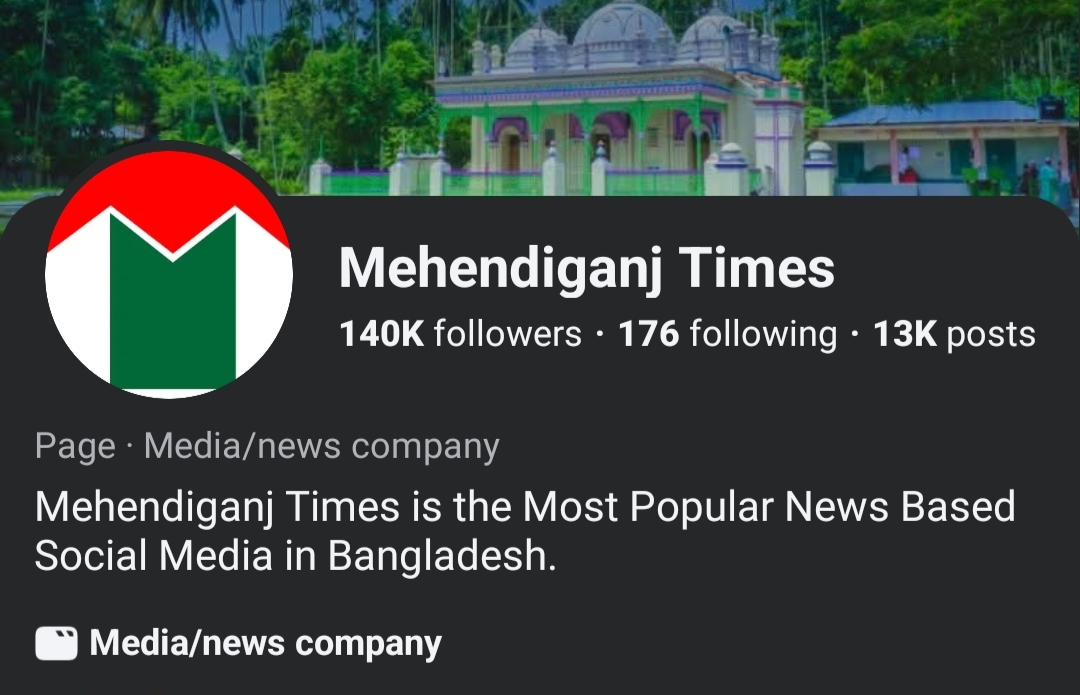Click the gray "Page" label
The image size is (1080, 695).
(75, 447)
